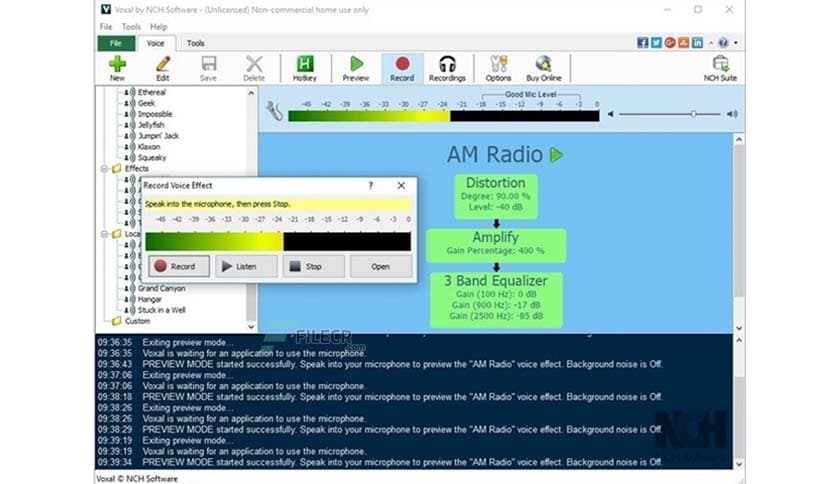The image size is (836, 484).
Task: Click the loud speaker icon right of volume slider
Action: [x=732, y=114]
